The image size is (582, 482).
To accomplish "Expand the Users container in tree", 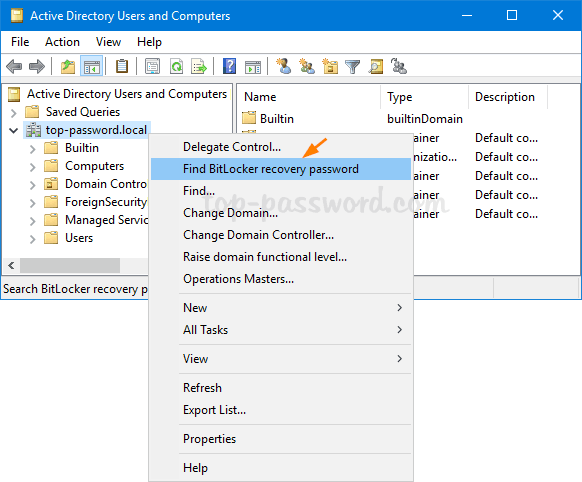I will [x=33, y=239].
